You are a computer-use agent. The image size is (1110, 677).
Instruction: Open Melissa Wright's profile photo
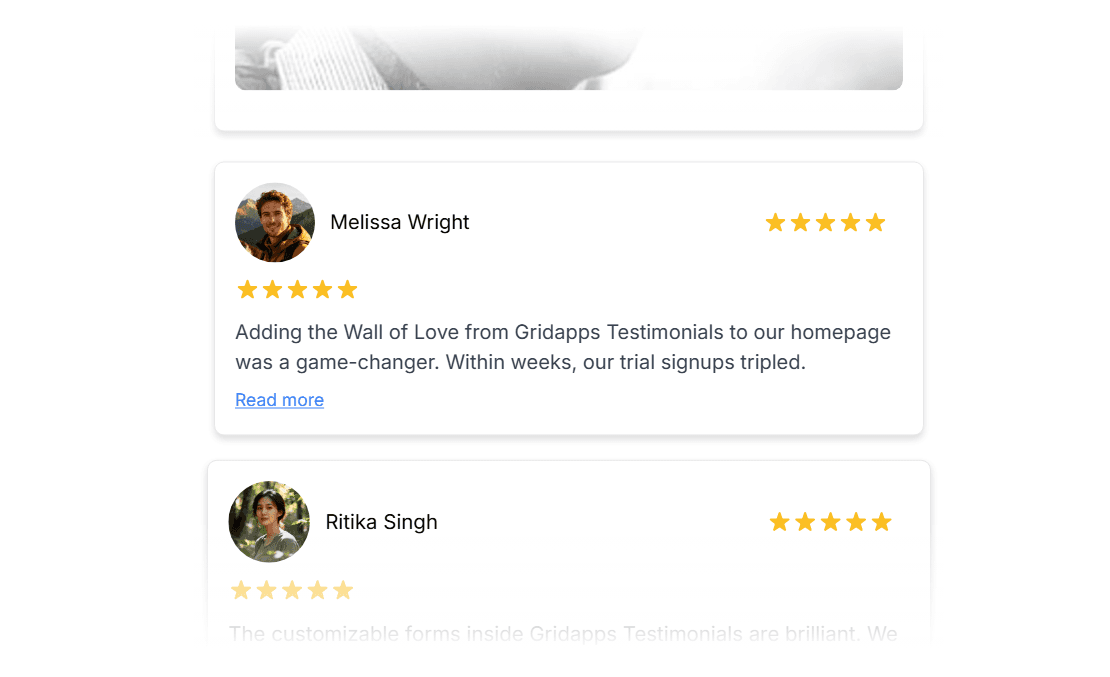(274, 222)
